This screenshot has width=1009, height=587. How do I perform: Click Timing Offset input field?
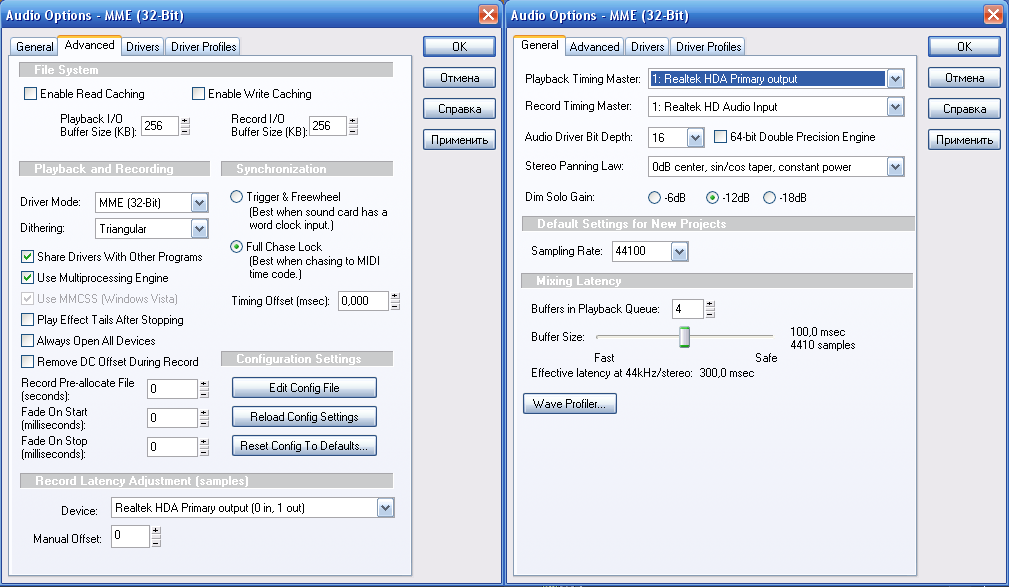[x=364, y=301]
